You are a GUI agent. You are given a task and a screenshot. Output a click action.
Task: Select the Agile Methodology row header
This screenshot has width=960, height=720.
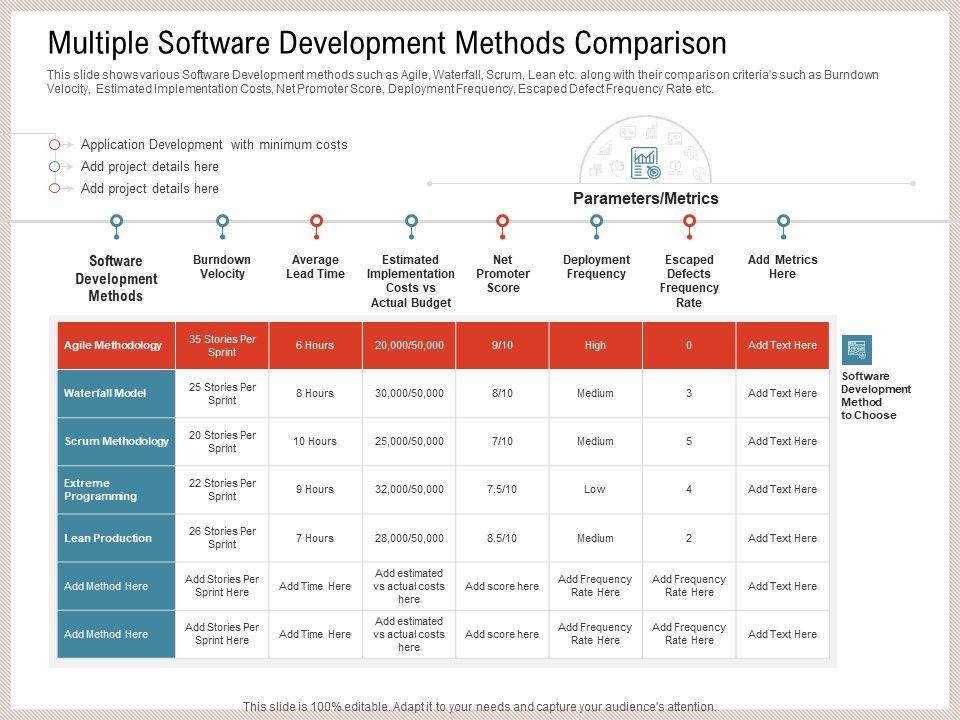click(116, 346)
